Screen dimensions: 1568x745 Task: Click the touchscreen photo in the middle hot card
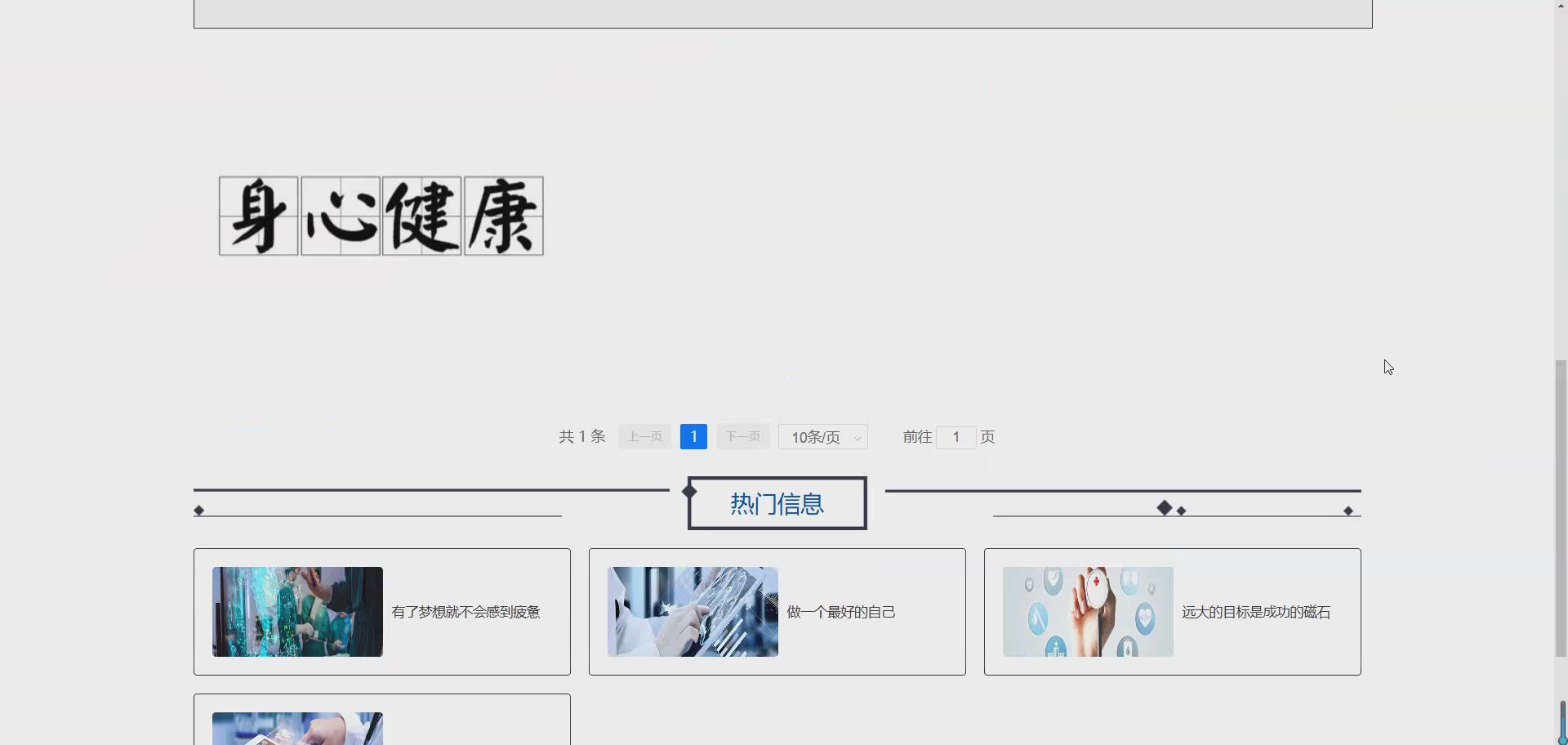click(x=692, y=611)
